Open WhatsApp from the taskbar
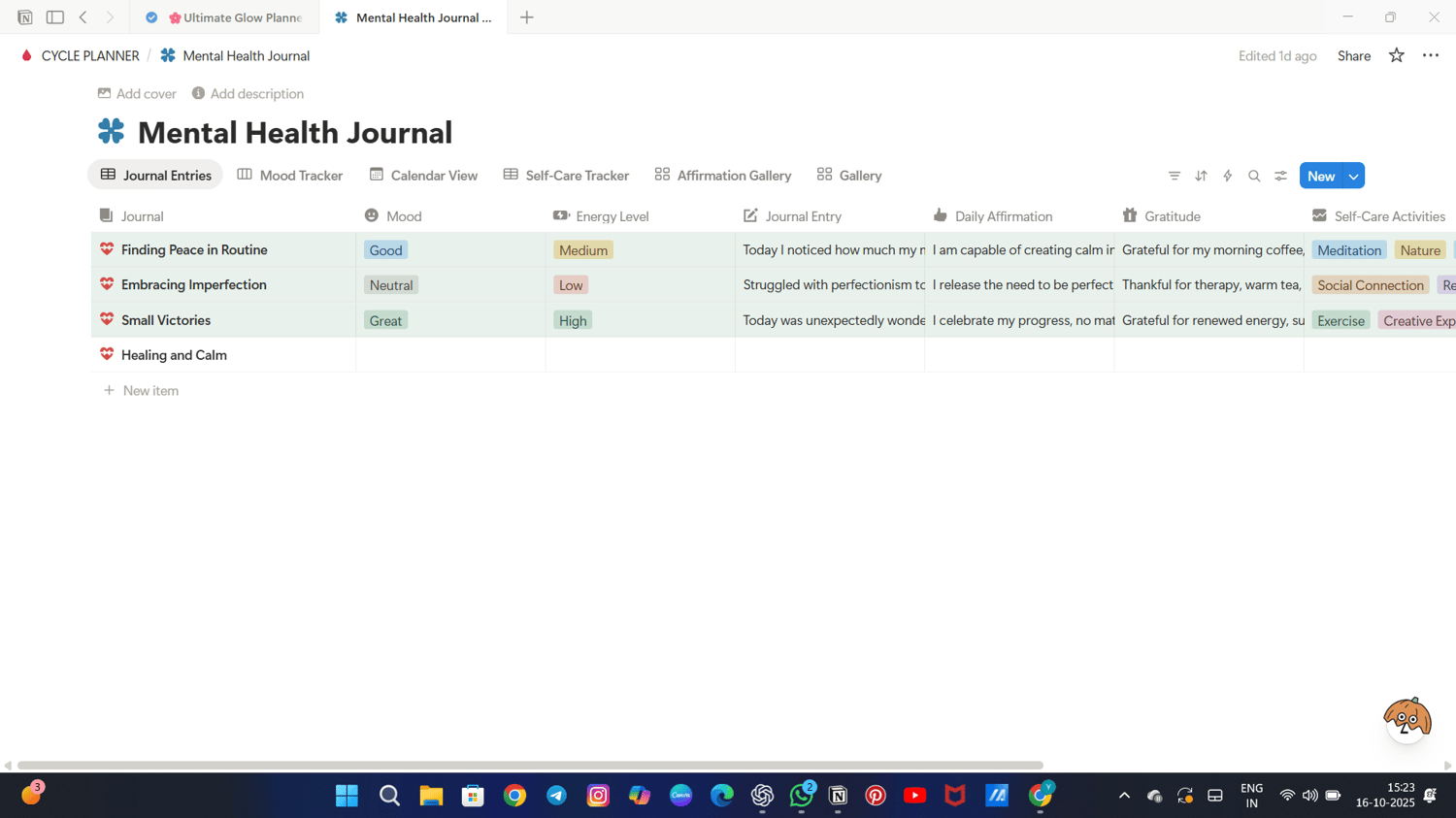The height and width of the screenshot is (818, 1456). pos(802,796)
